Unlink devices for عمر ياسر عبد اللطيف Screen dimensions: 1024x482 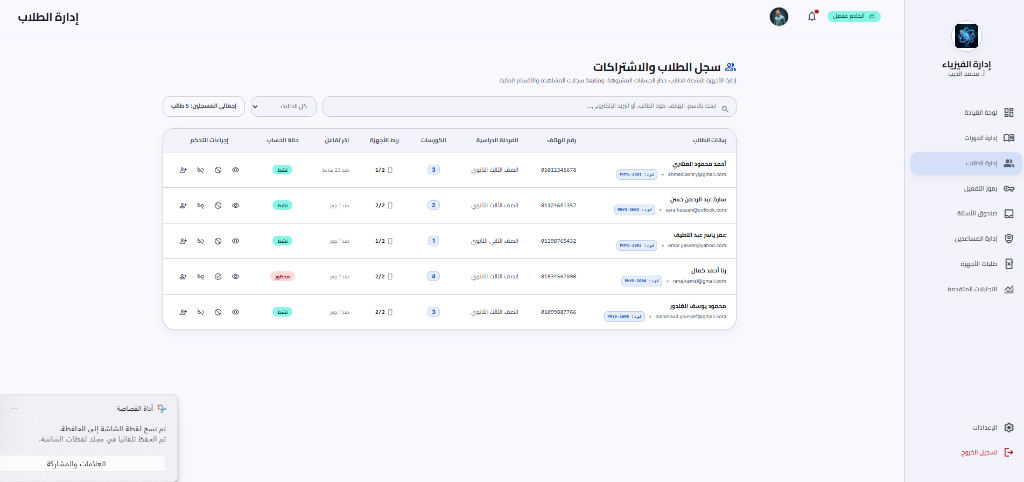200,241
